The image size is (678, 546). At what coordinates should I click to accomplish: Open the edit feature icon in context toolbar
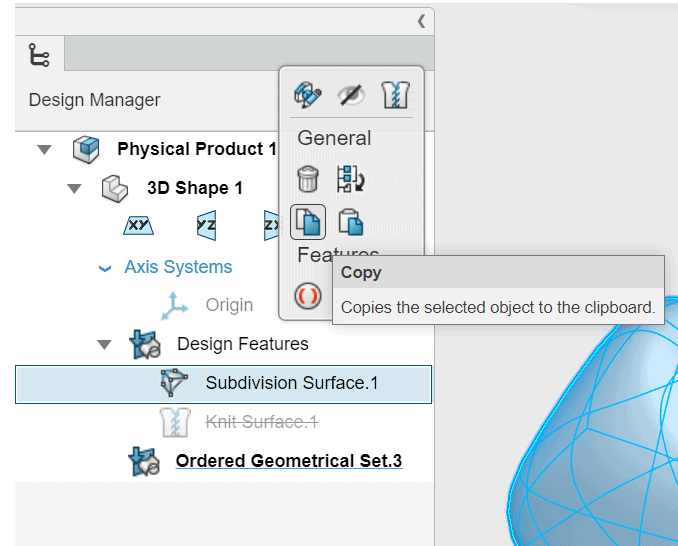point(307,95)
